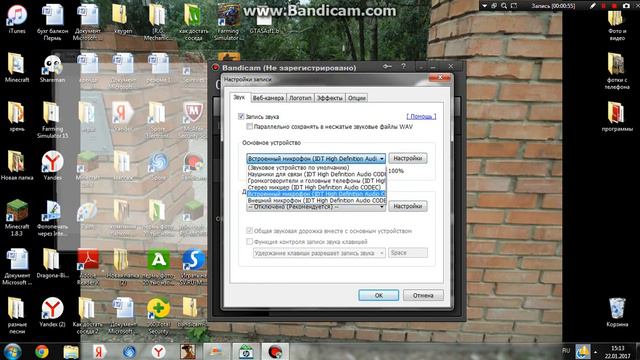
Task: Toggle Общая звуковая дорожка checkbox
Action: click(x=249, y=231)
